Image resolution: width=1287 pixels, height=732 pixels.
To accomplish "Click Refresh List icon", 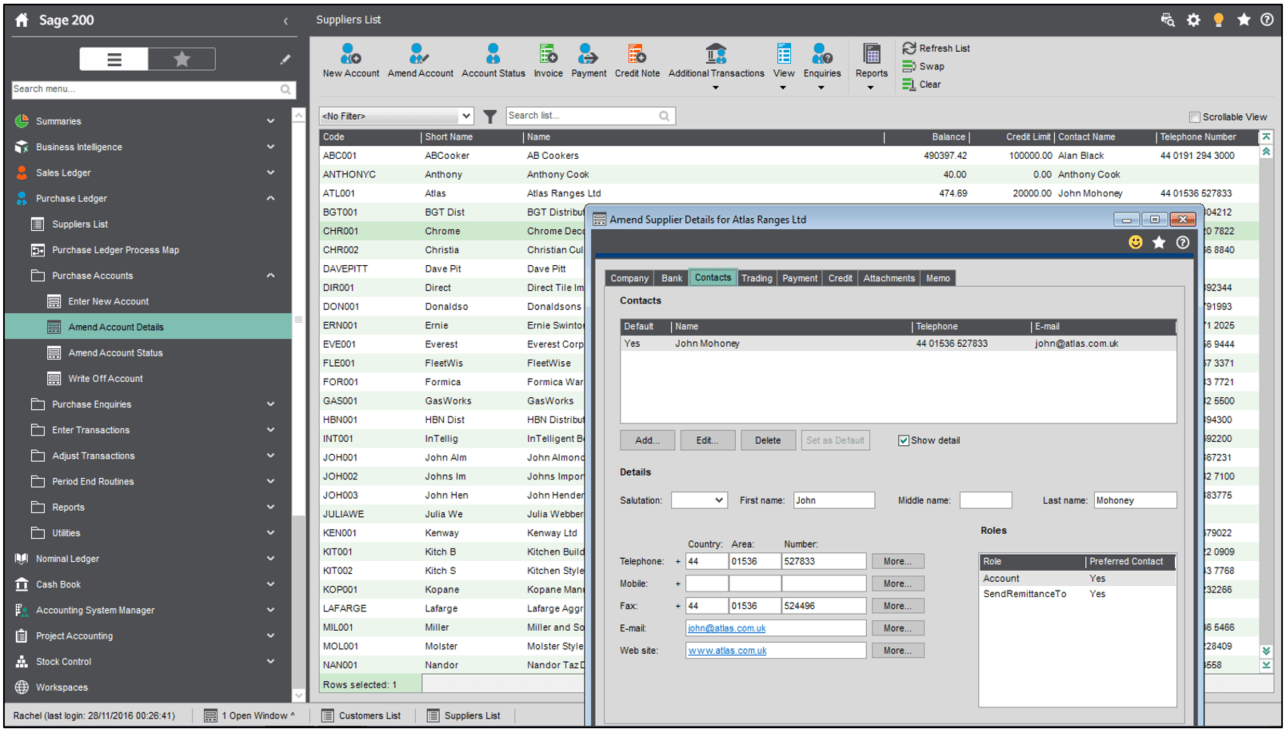I will 909,48.
